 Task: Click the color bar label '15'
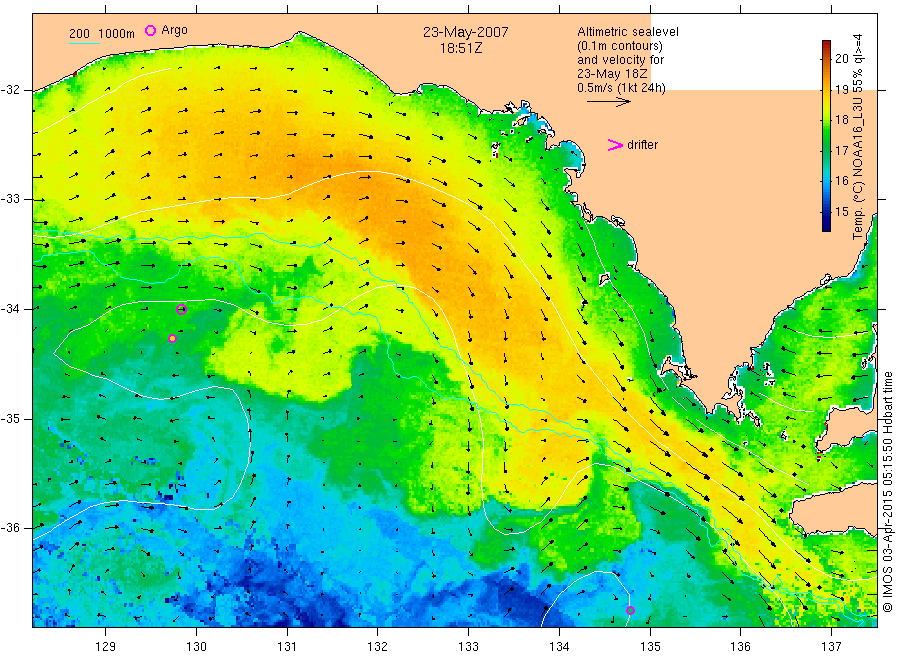841,211
